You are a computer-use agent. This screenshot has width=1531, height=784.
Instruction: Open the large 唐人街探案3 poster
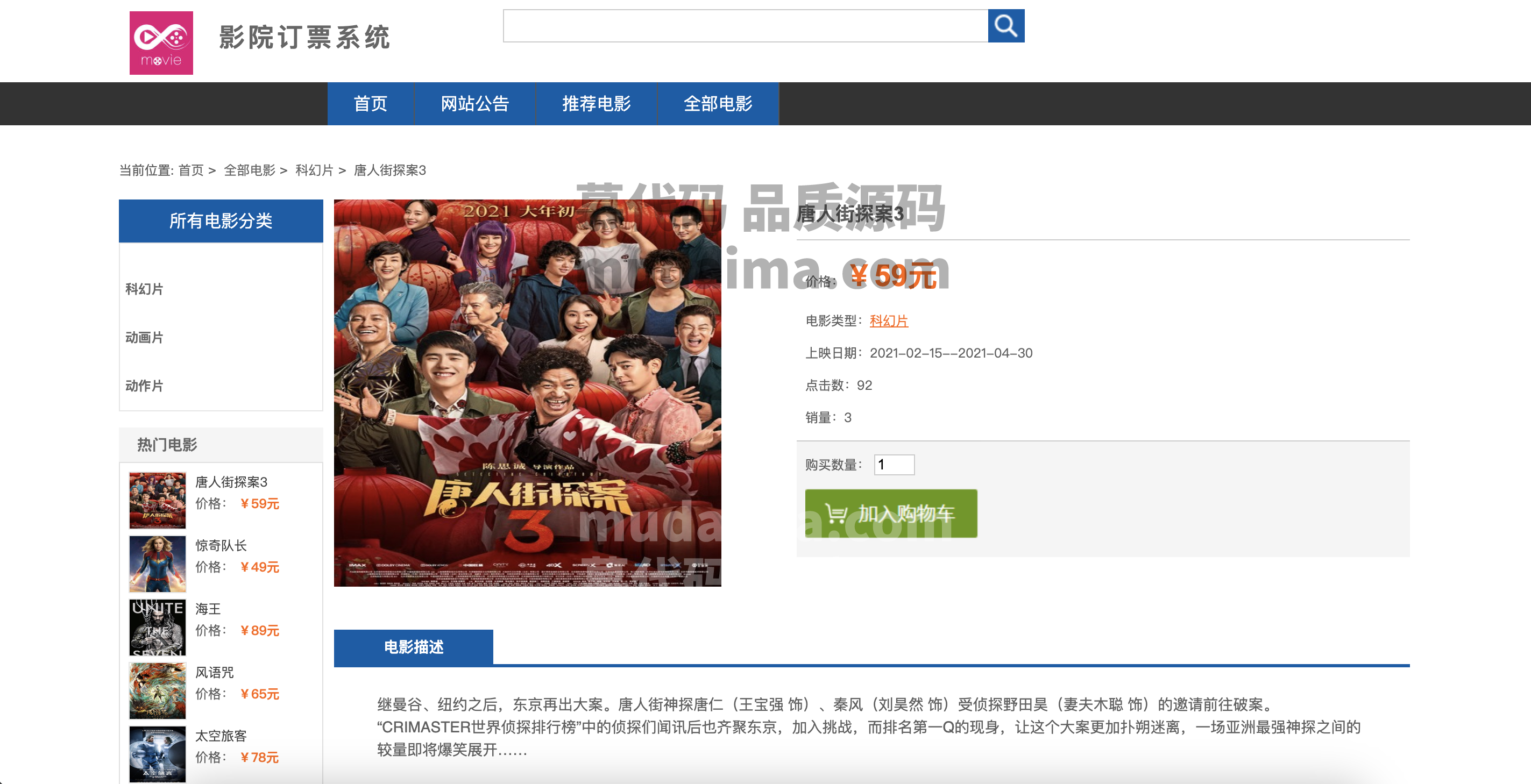click(x=527, y=393)
